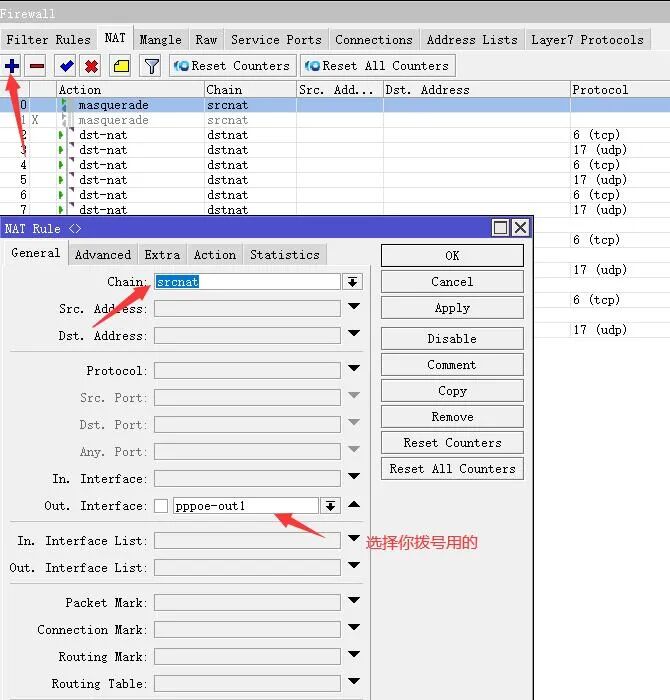
Task: Maximize the NAT Rule dialog
Action: tap(500, 228)
